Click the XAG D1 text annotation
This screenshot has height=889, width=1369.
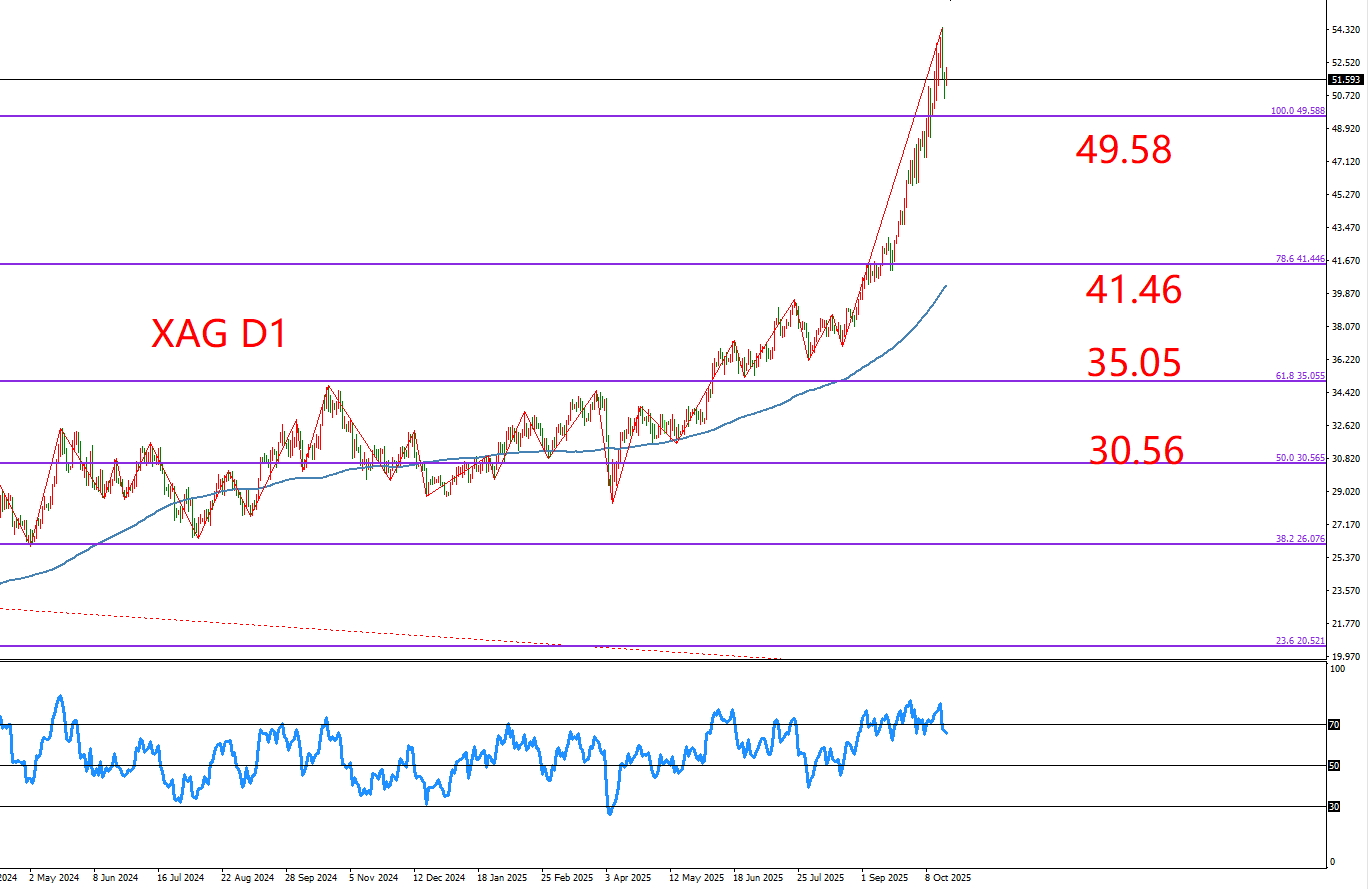pos(219,334)
